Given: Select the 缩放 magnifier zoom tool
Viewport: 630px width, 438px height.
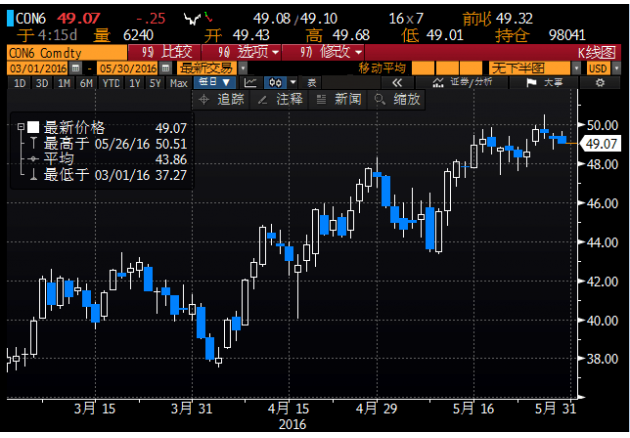Looking at the screenshot, I should (x=397, y=99).
